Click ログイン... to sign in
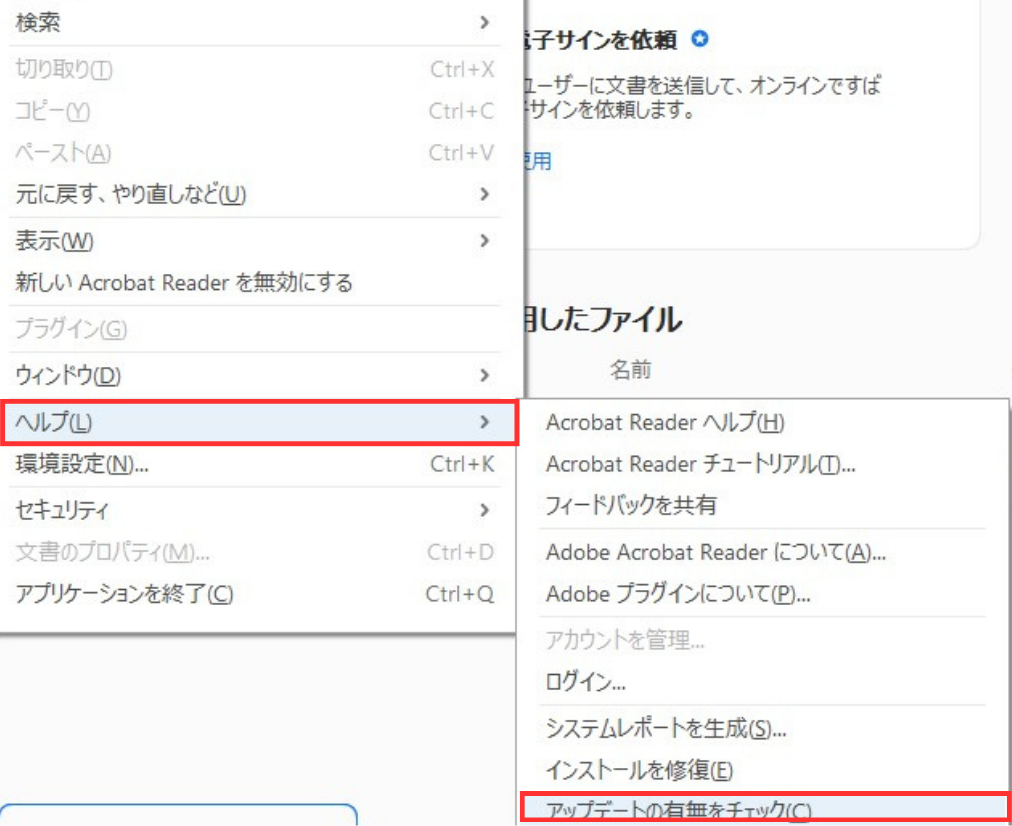1012x826 pixels. point(586,684)
